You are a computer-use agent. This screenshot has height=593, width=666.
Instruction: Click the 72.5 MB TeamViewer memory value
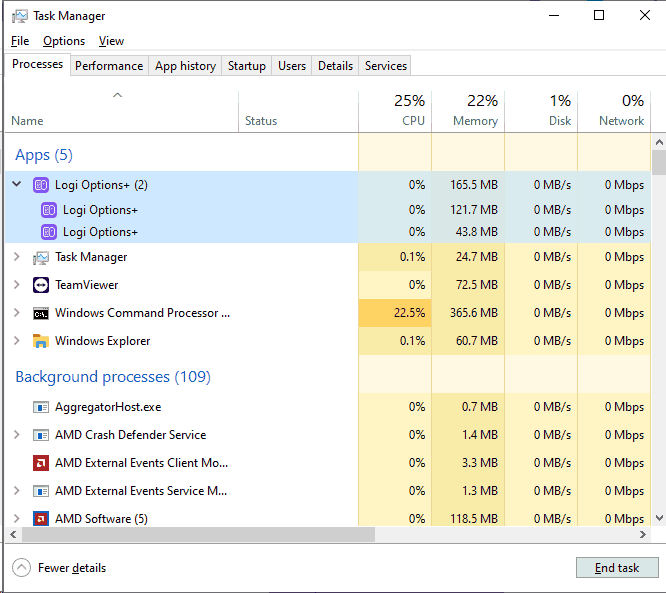(477, 285)
